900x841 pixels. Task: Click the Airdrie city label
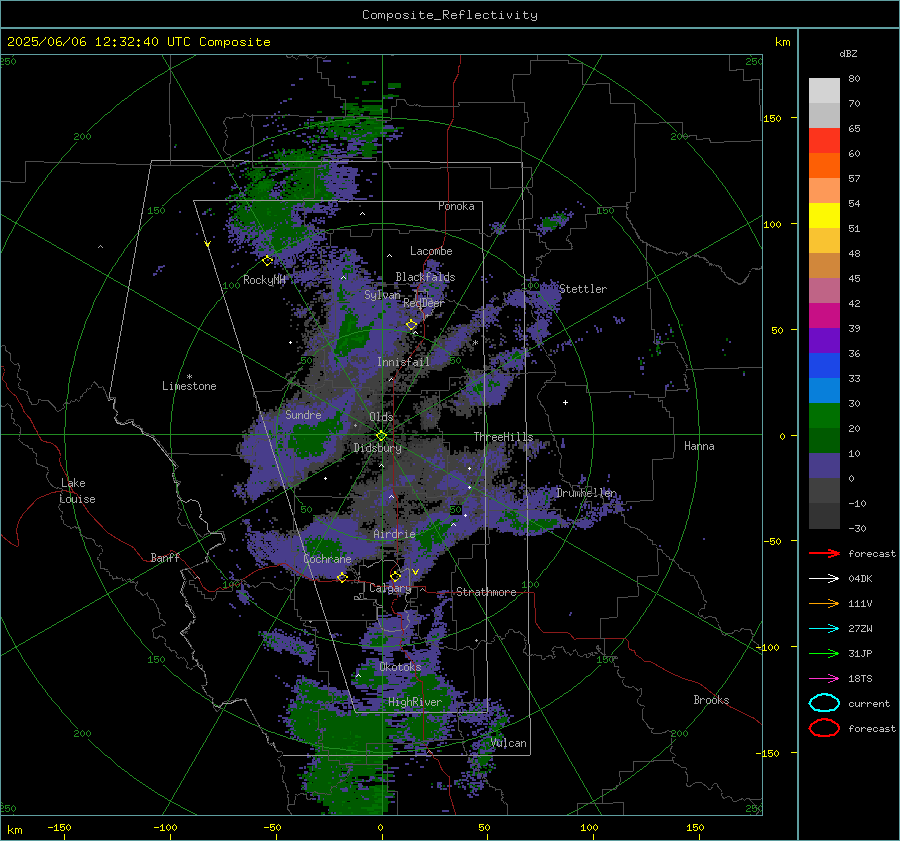394,534
